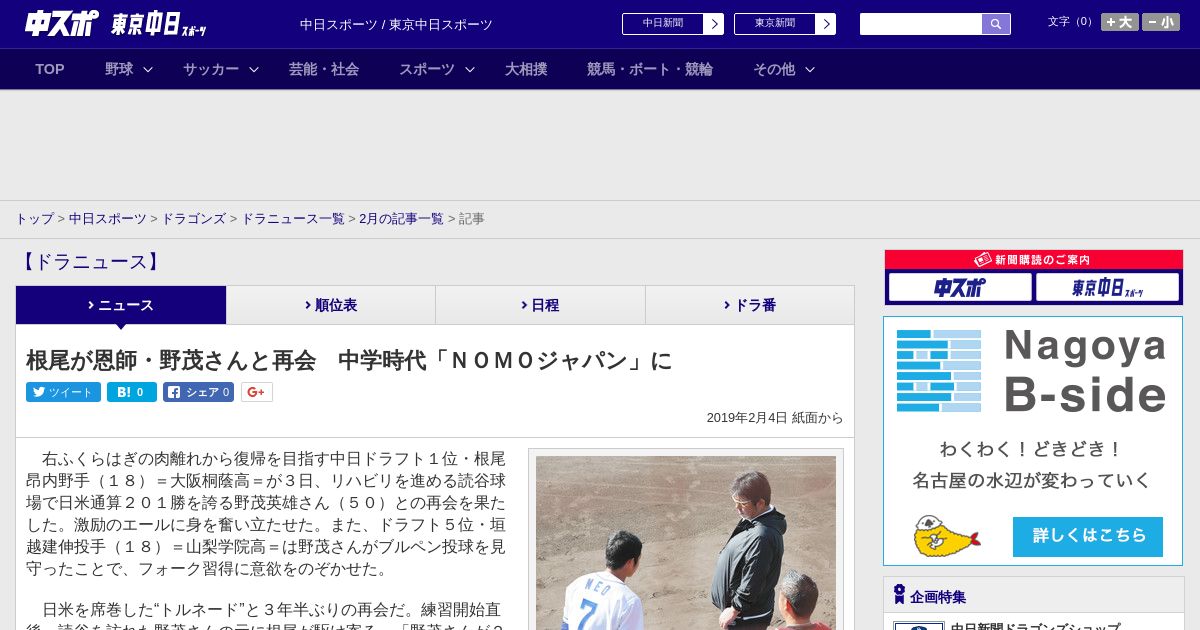Click トップ breadcrumb link
This screenshot has width=1200, height=630.
pos(34,219)
